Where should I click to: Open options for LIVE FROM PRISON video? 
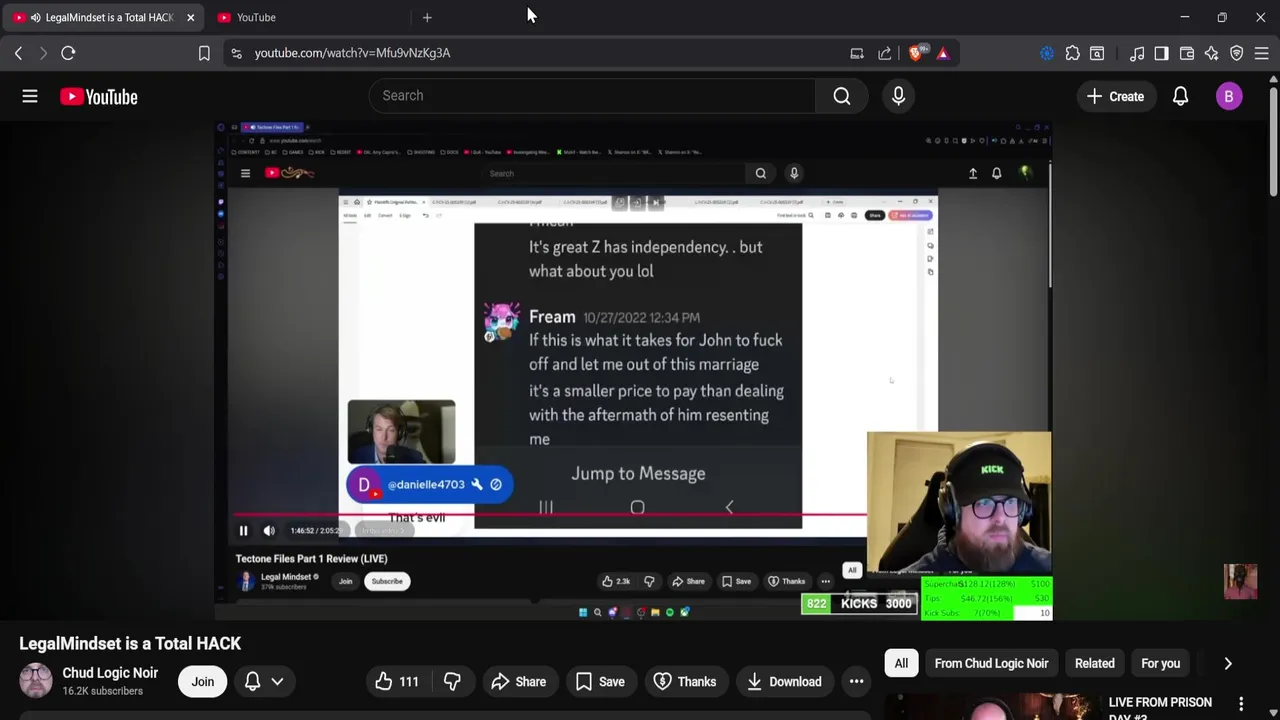click(1241, 704)
